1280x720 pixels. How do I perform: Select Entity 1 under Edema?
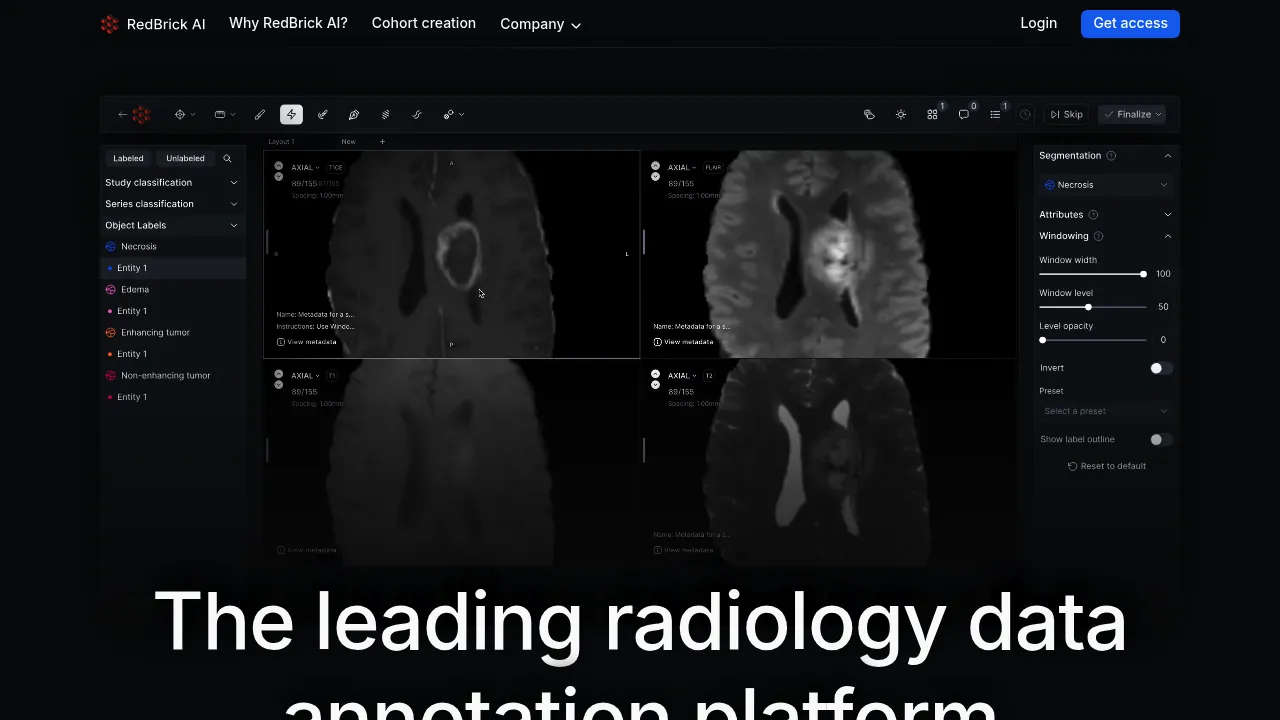tap(172, 311)
